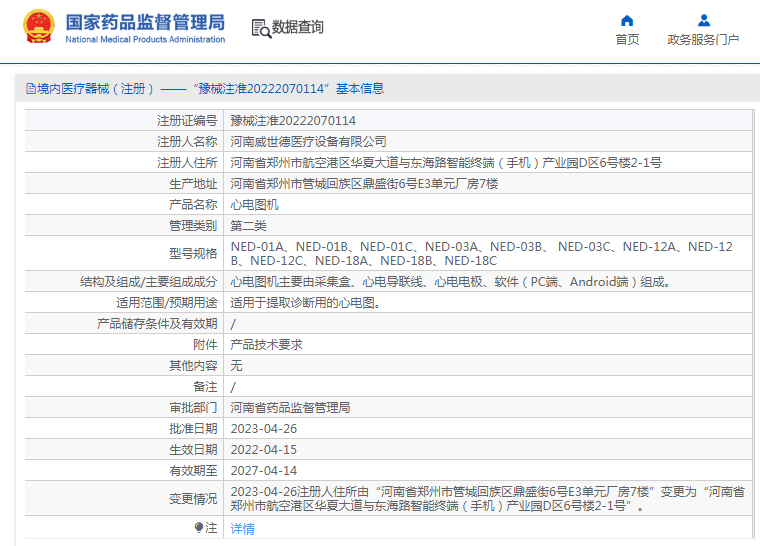
Task: Select expiry date 2027-04-14
Action: (264, 471)
